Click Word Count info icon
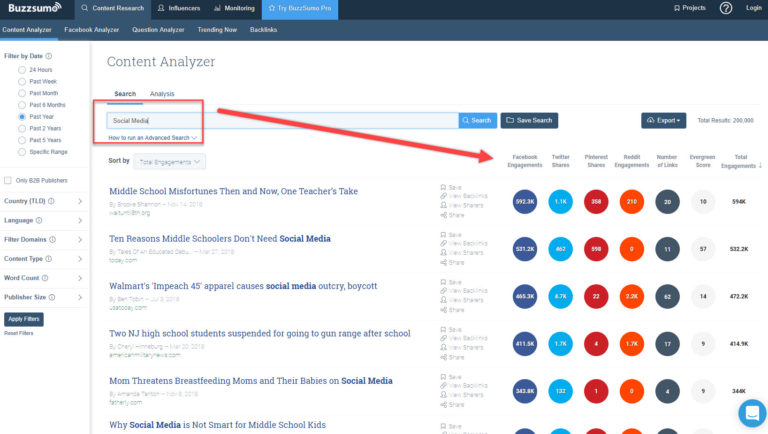This screenshot has height=434, width=768. (x=45, y=278)
